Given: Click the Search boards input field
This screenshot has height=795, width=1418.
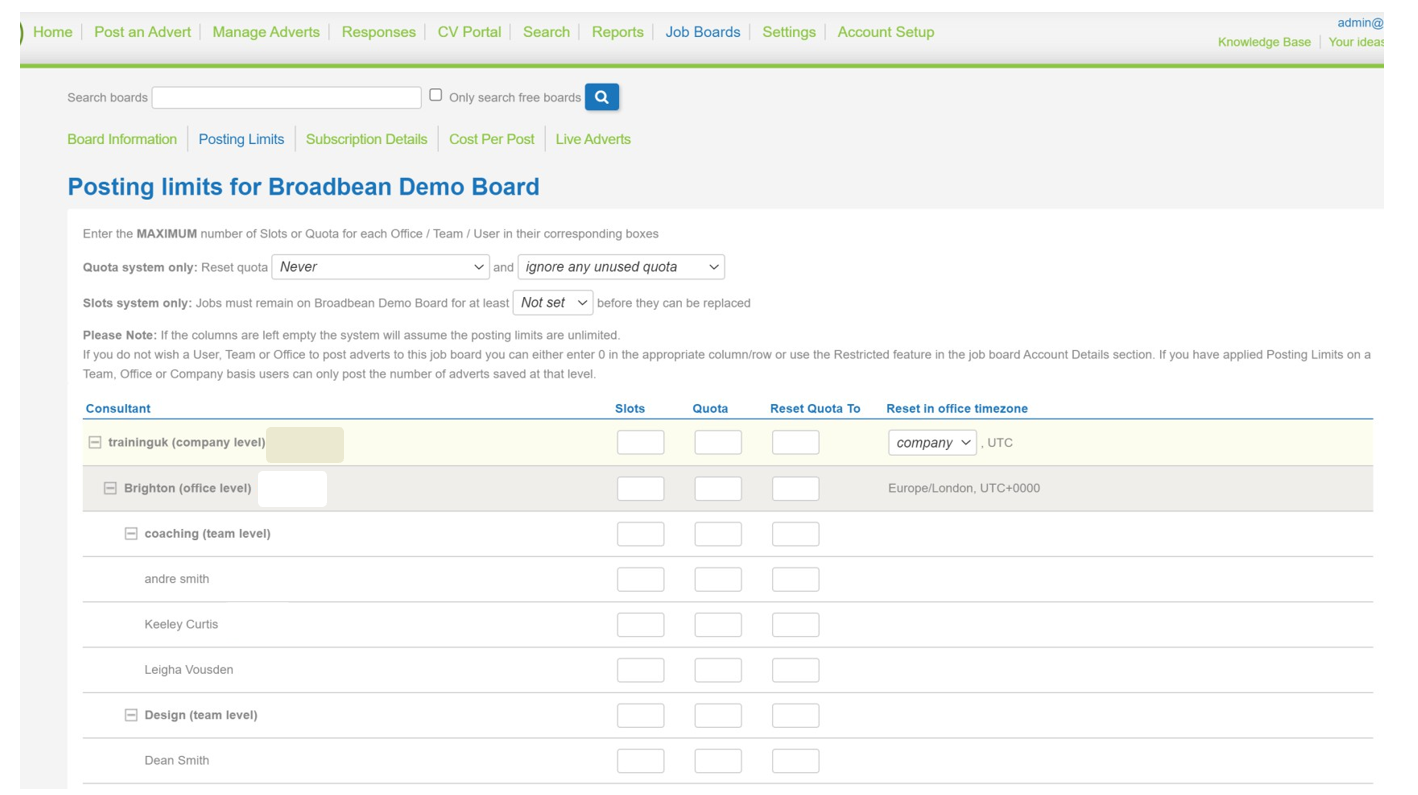Looking at the screenshot, I should click(x=286, y=96).
